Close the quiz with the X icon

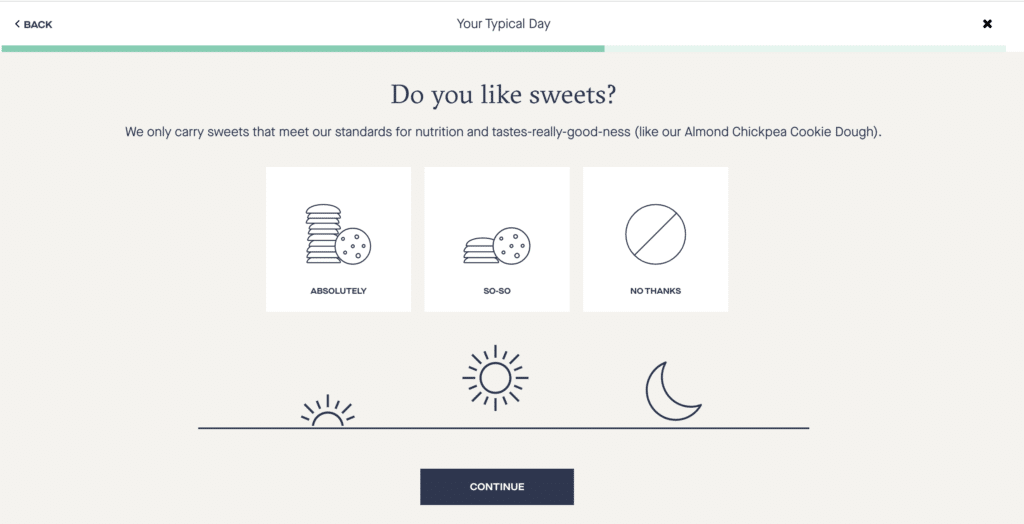tap(987, 24)
